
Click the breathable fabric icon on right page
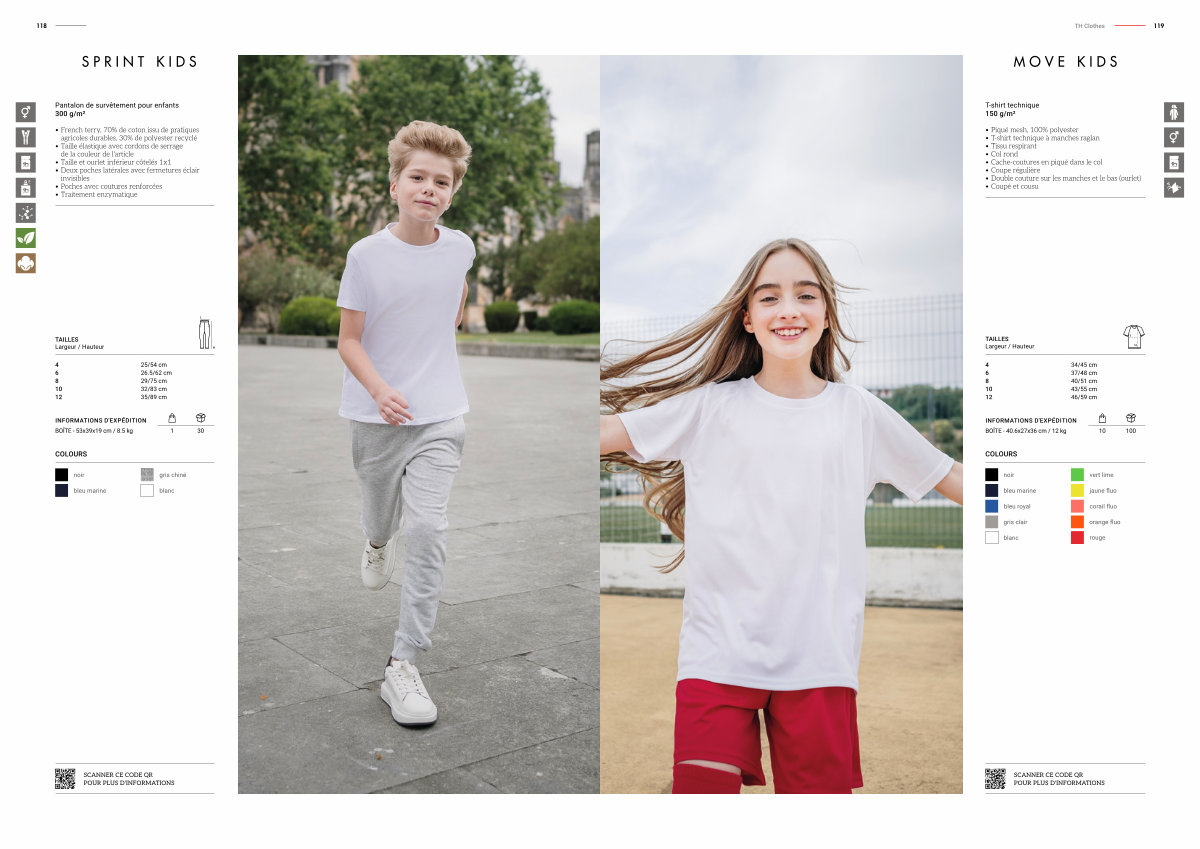1173,187
